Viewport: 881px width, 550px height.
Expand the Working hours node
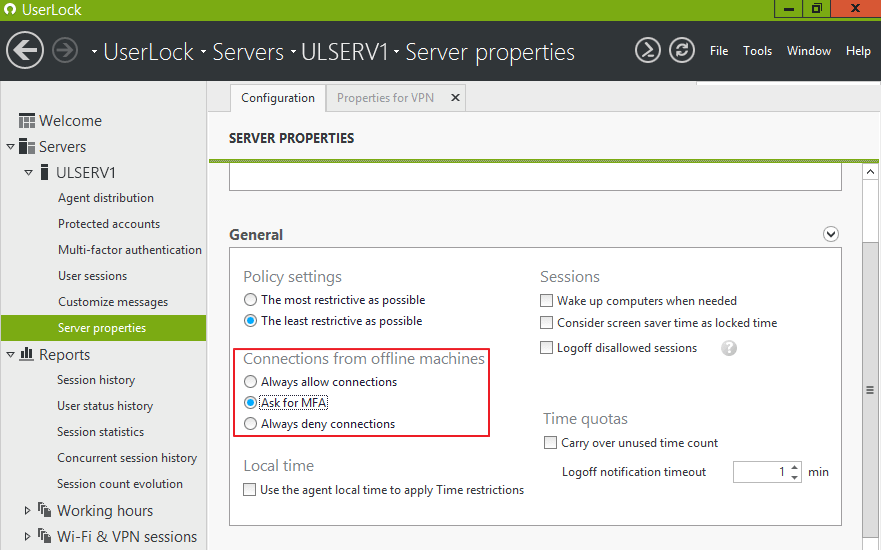pyautogui.click(x=27, y=511)
